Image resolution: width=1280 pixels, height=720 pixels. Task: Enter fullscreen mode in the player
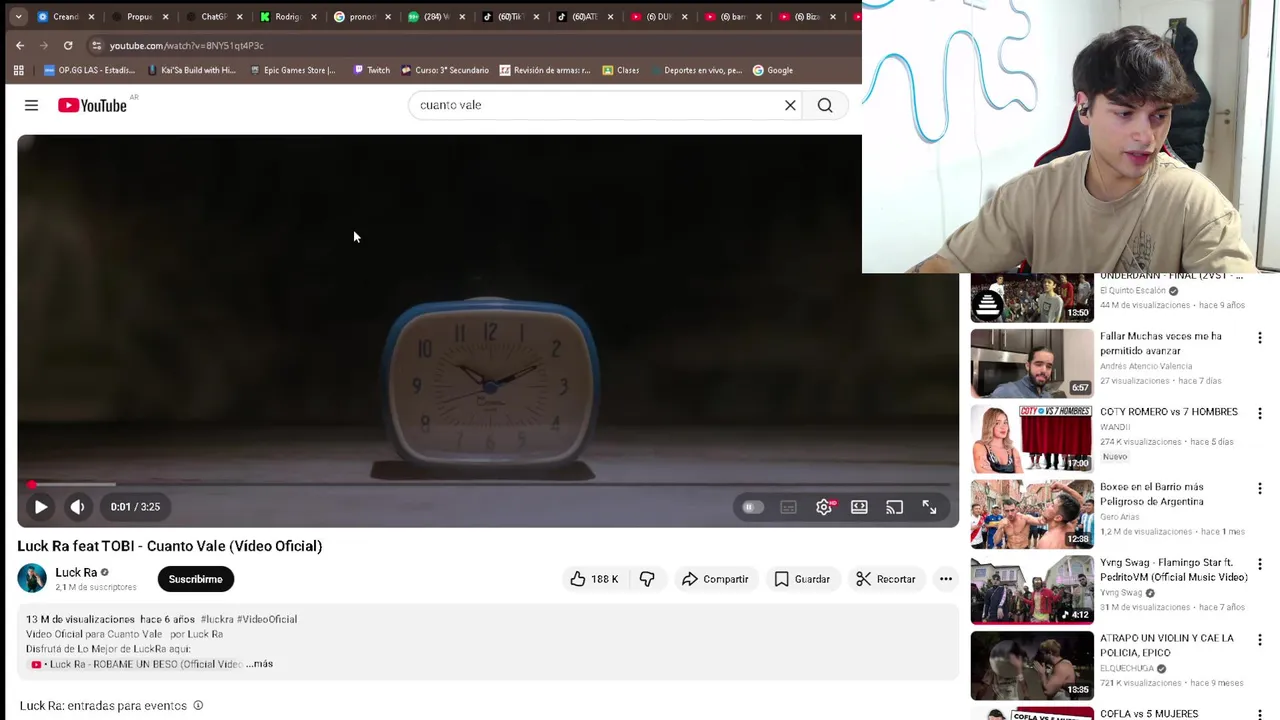[x=929, y=507]
